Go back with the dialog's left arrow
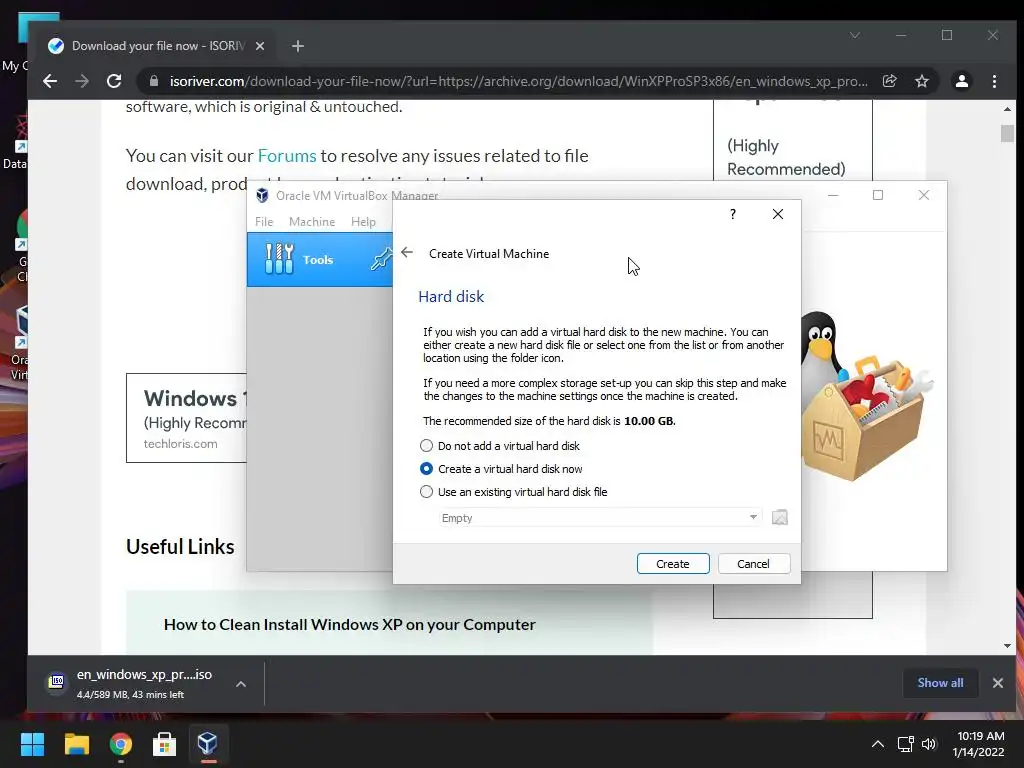1024x768 pixels. (407, 253)
